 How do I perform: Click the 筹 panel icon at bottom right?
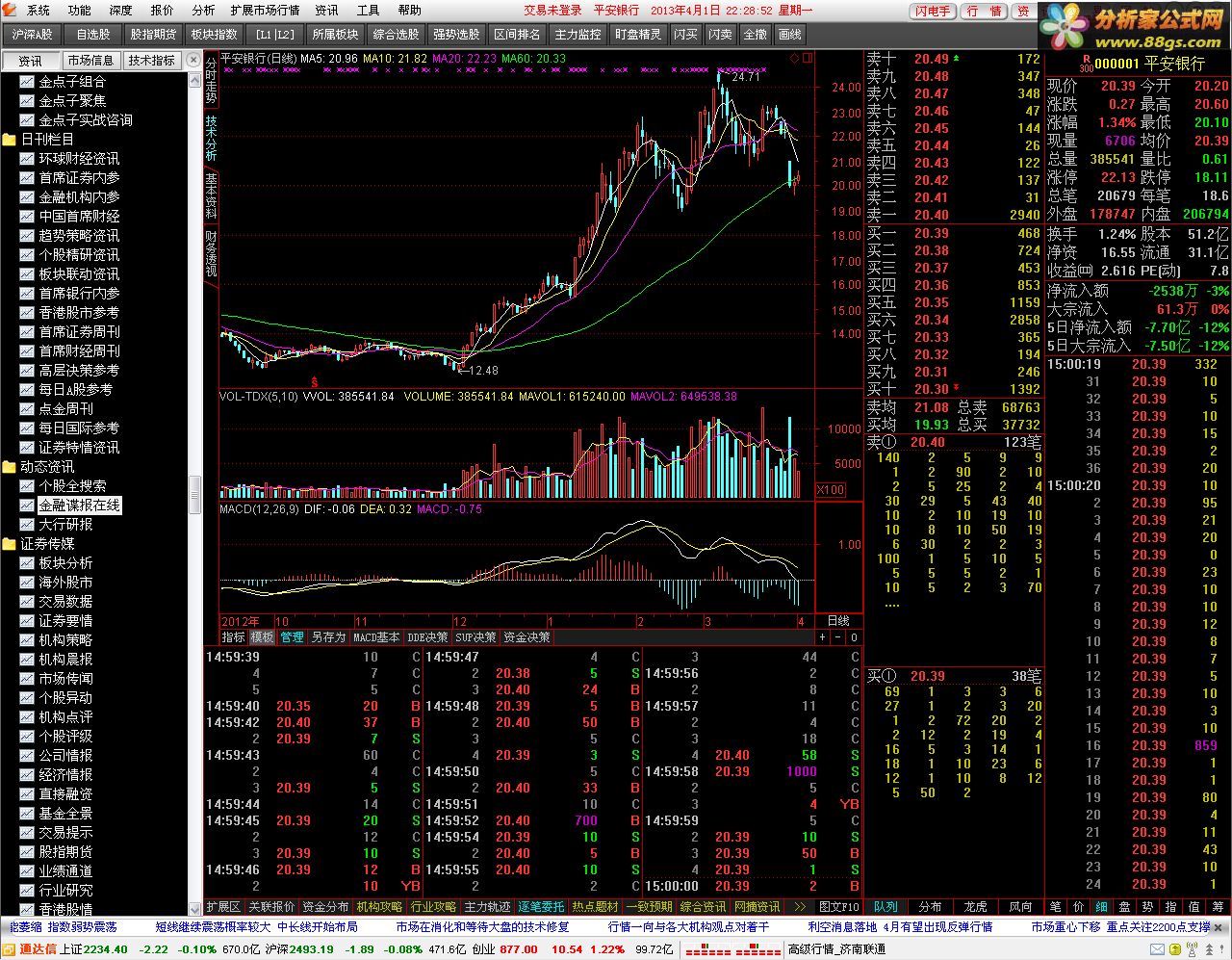click(x=1218, y=907)
